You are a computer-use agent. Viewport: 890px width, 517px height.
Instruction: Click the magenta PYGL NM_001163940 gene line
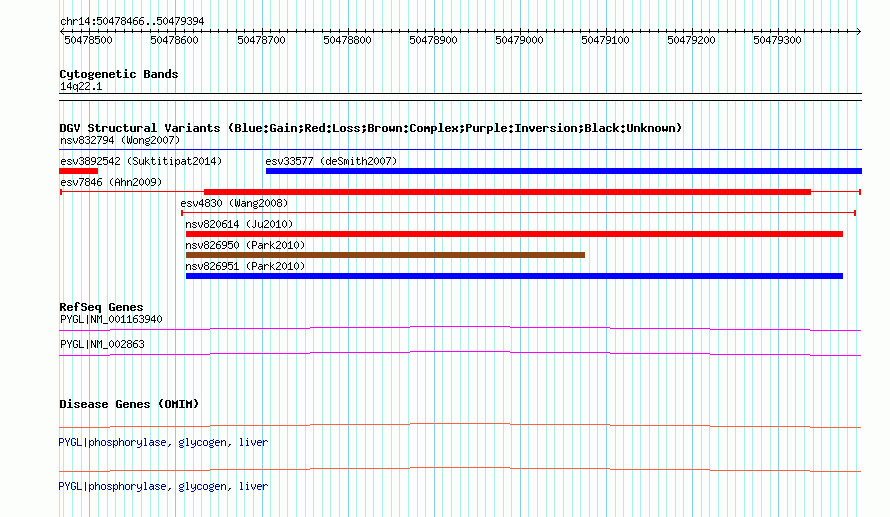point(460,328)
